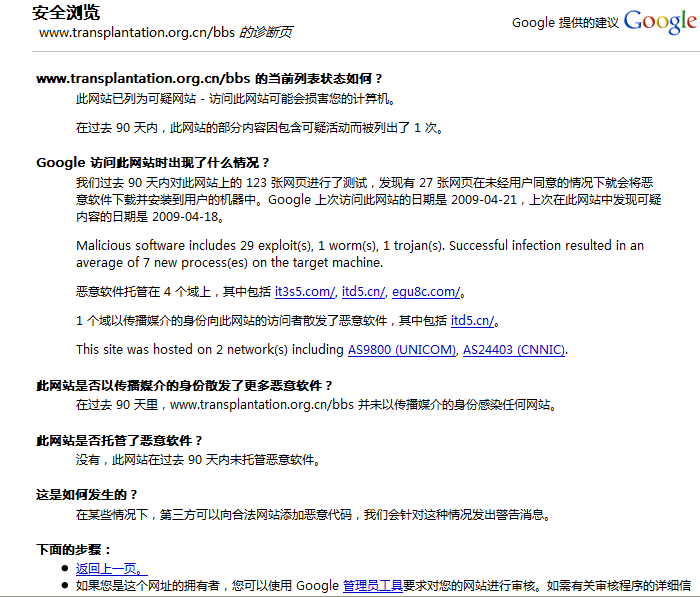Open the it3s5.com/ link

[304, 292]
